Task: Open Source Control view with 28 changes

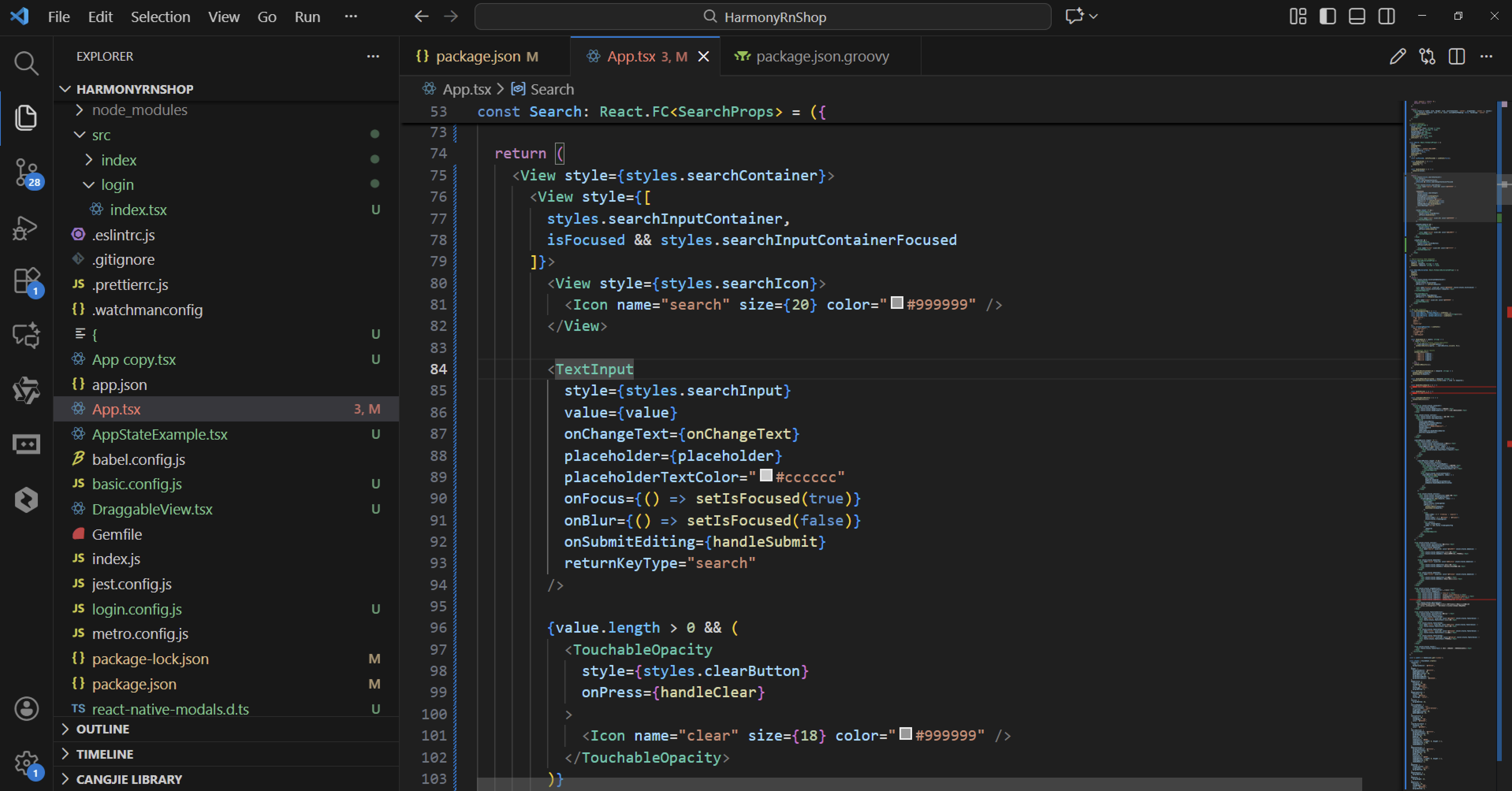Action: tap(26, 173)
